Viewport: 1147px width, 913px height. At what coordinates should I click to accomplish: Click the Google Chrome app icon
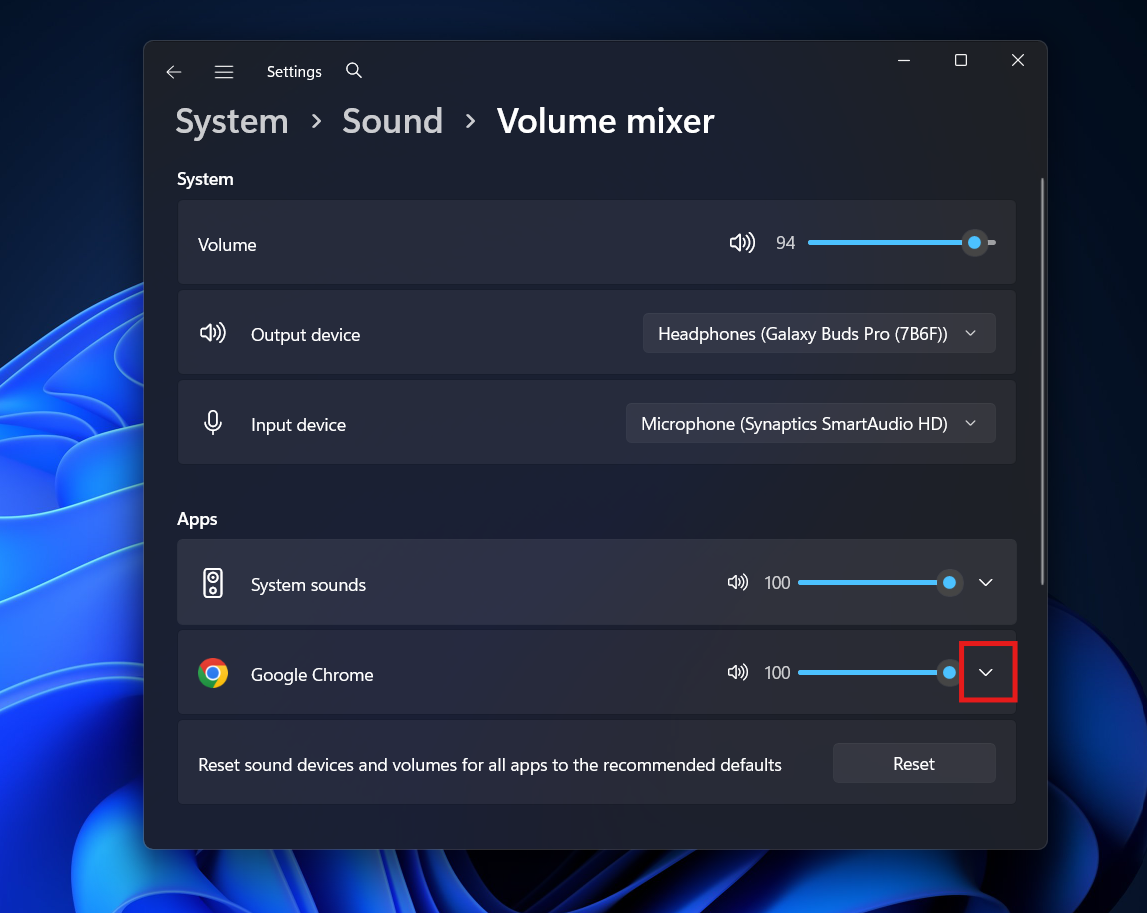click(213, 673)
